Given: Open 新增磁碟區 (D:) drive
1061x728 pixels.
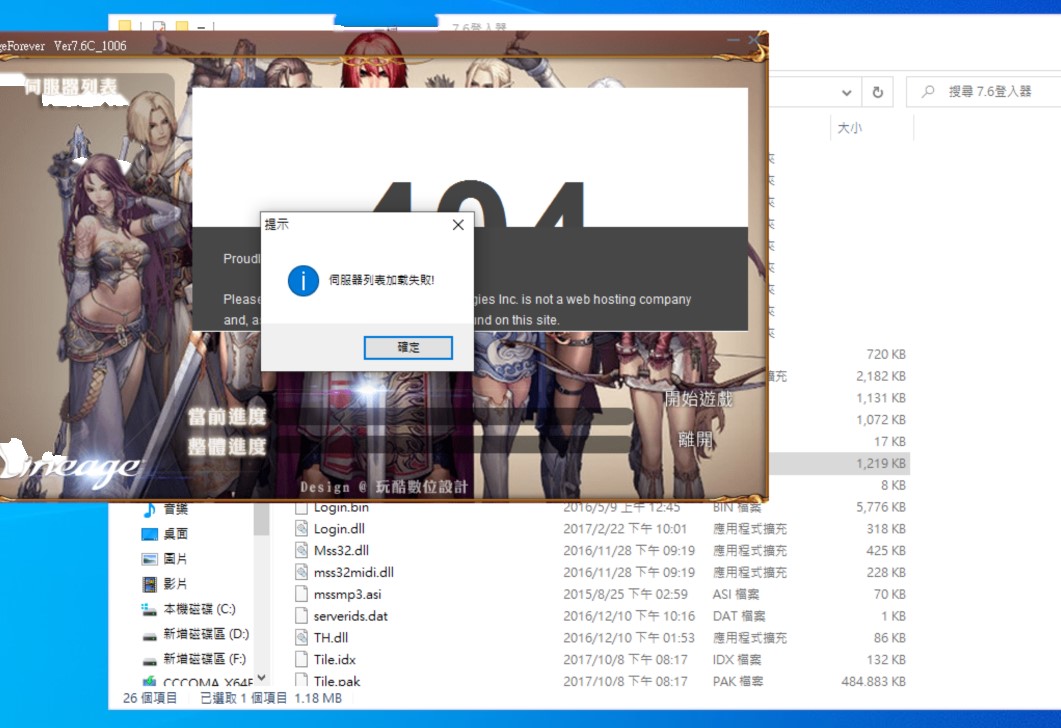Looking at the screenshot, I should pos(206,634).
